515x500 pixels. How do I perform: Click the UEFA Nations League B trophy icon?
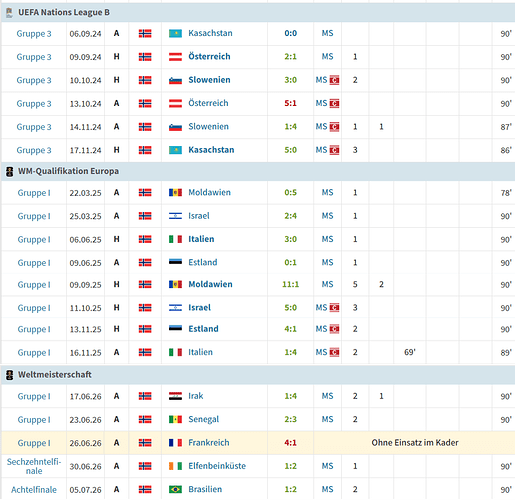click(9, 13)
